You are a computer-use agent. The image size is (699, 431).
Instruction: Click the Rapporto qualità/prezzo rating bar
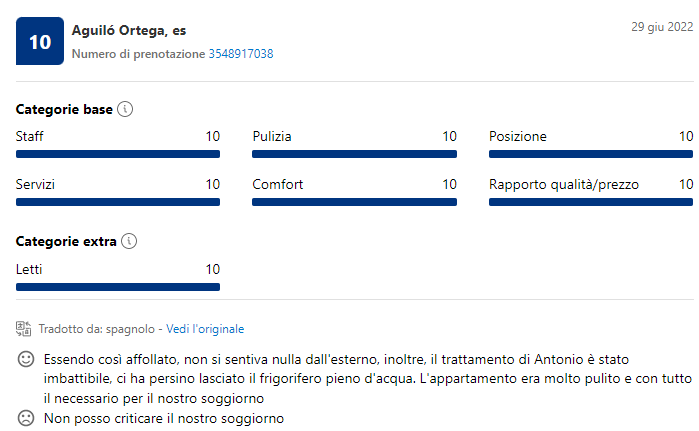[590, 202]
